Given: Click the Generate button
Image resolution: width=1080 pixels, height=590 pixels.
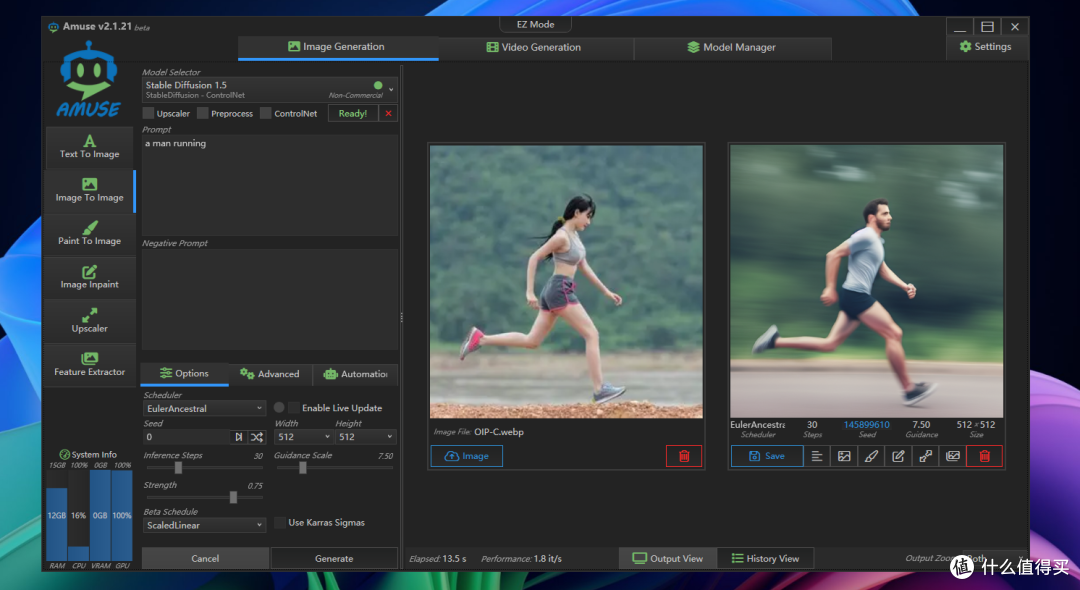Looking at the screenshot, I should (x=334, y=558).
